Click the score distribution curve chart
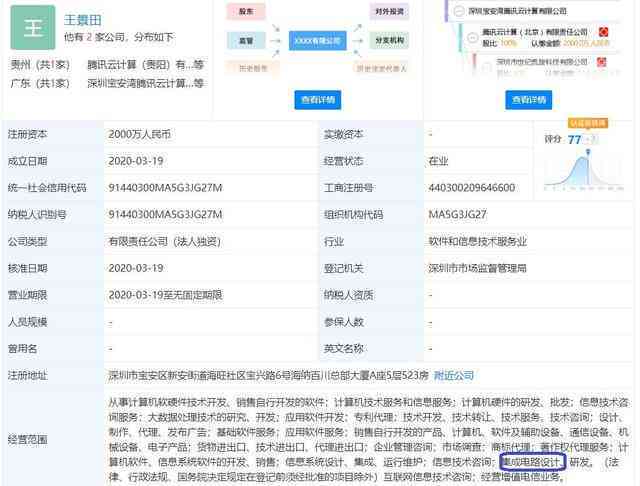 coord(584,171)
